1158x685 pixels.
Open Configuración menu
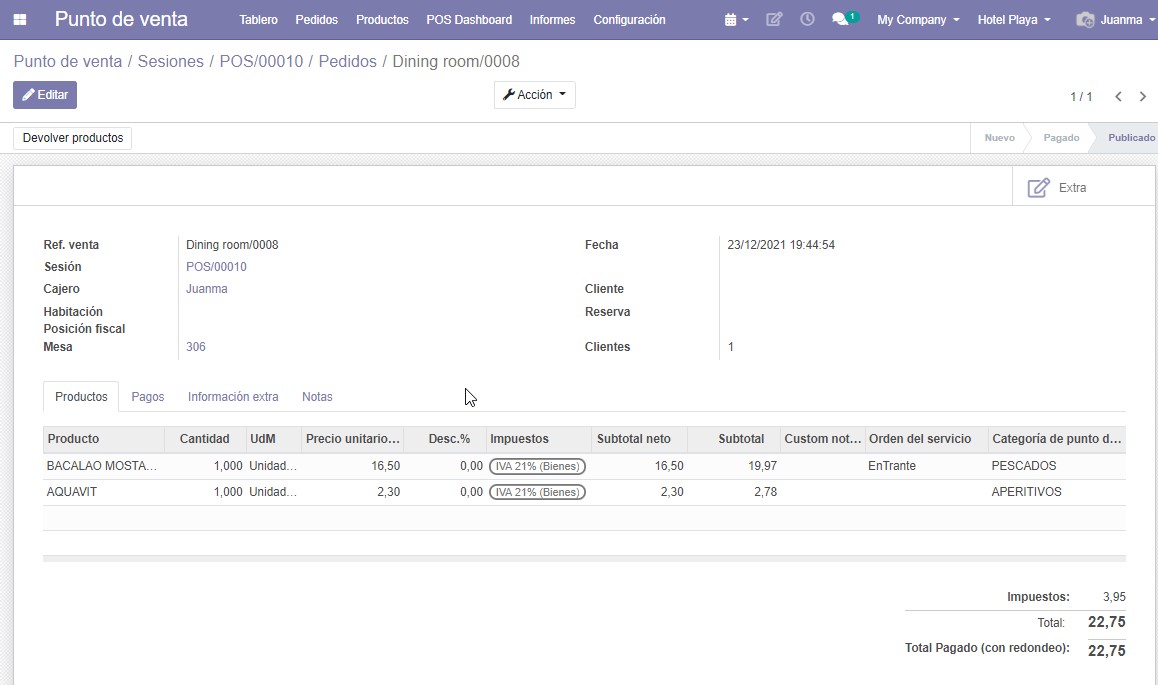pyautogui.click(x=629, y=20)
